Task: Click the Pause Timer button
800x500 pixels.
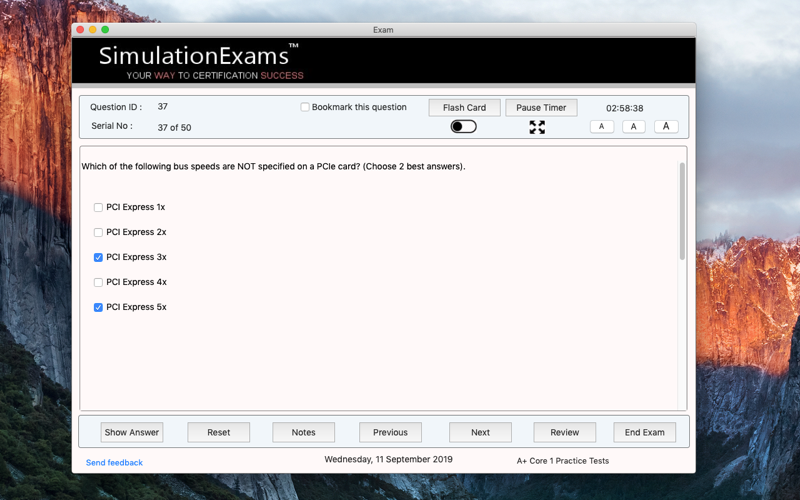Action: pyautogui.click(x=541, y=108)
